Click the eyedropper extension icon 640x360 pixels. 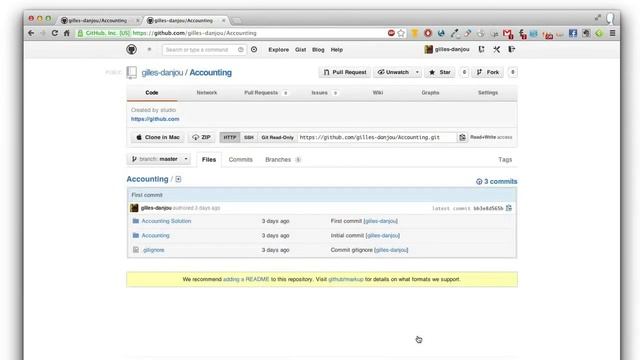point(455,33)
